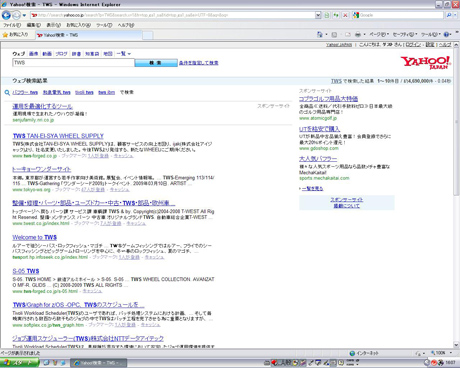Expand the Print options dropdown arrow
The width and height of the screenshot is (460, 368).
click(x=364, y=34)
